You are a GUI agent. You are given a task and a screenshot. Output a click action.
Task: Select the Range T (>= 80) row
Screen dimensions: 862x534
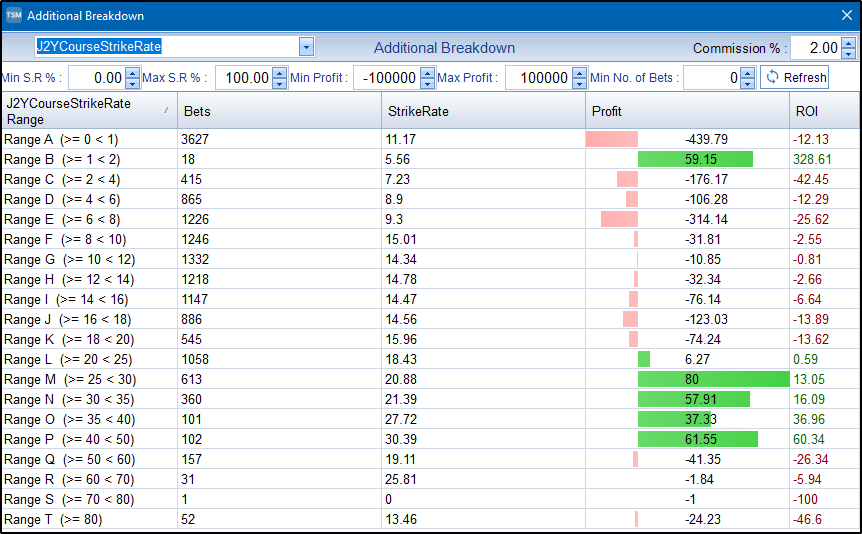pyautogui.click(x=430, y=519)
